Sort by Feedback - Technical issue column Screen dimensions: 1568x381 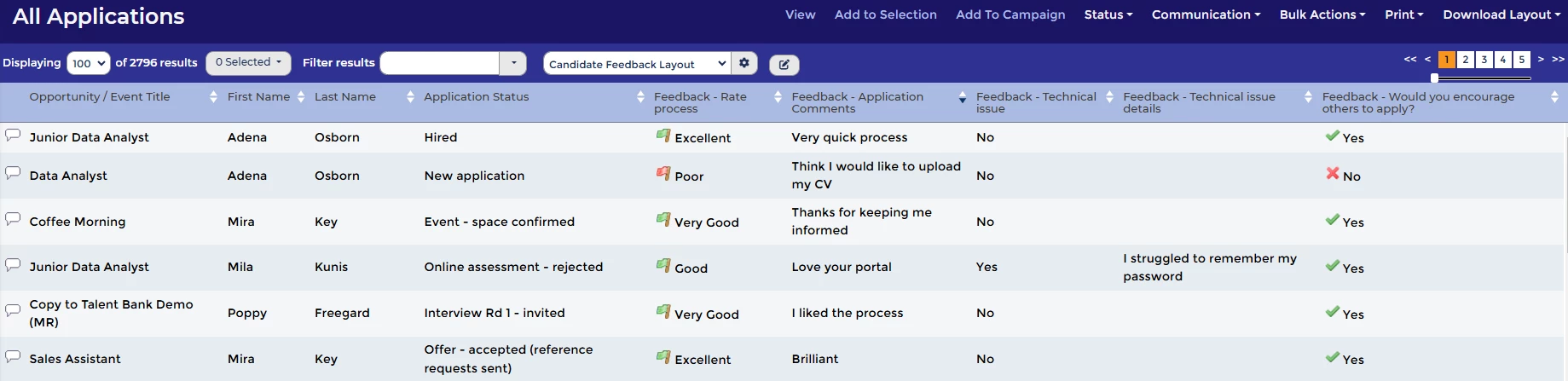(1109, 97)
